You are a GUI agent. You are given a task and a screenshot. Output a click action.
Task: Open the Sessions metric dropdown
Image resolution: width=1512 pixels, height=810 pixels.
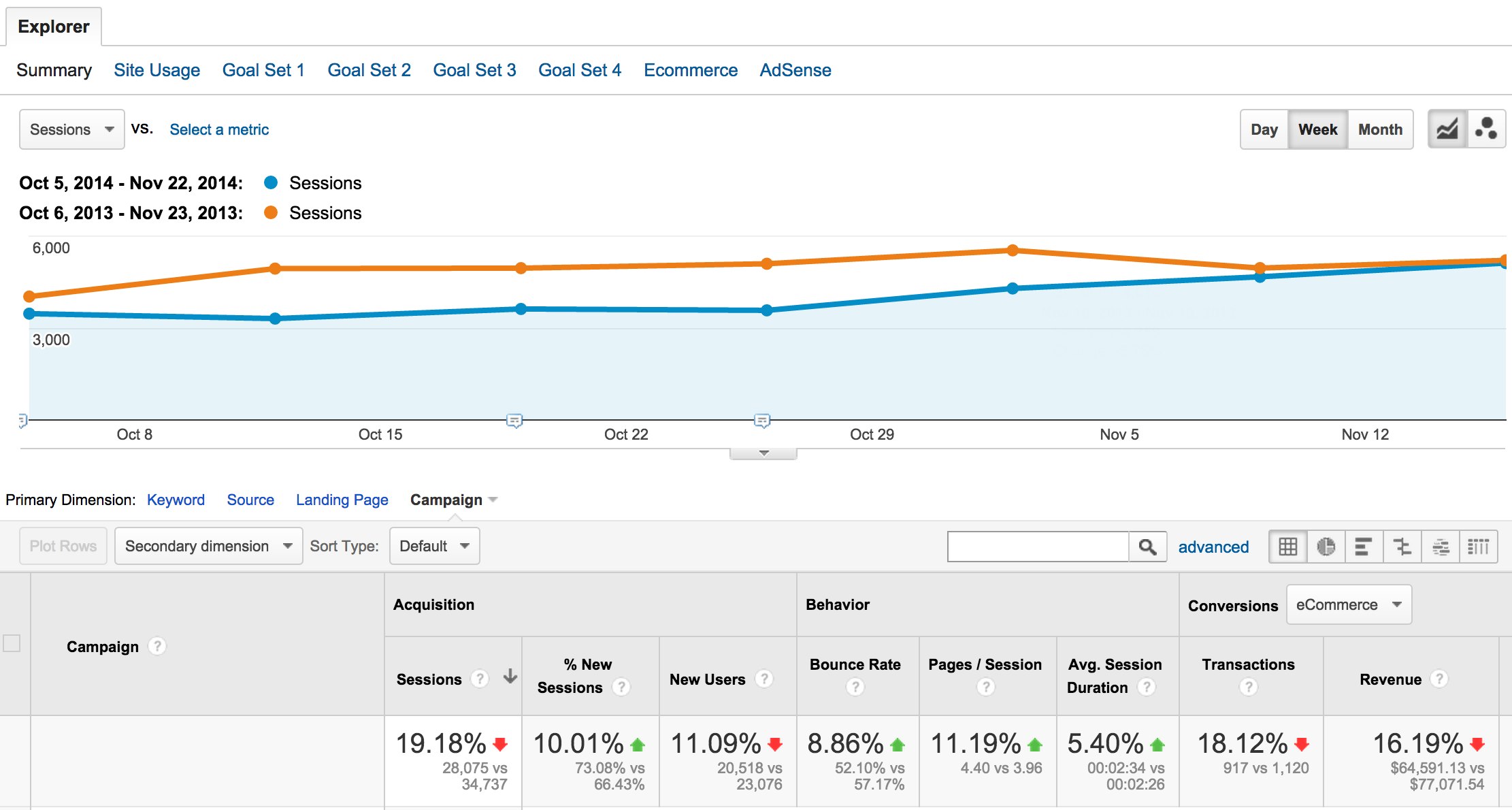point(71,129)
